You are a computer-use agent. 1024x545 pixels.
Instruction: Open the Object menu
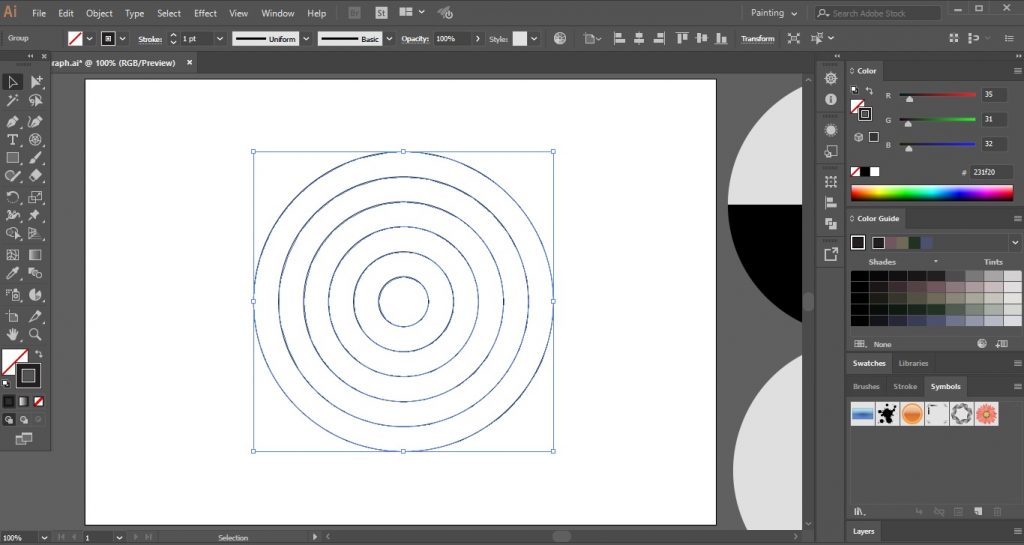coord(99,13)
